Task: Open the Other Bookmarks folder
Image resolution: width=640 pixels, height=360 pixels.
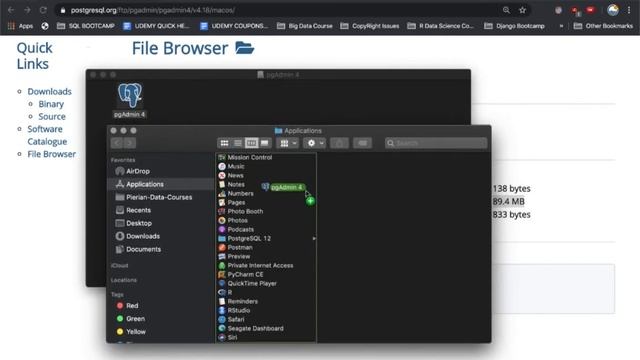Action: point(603,26)
